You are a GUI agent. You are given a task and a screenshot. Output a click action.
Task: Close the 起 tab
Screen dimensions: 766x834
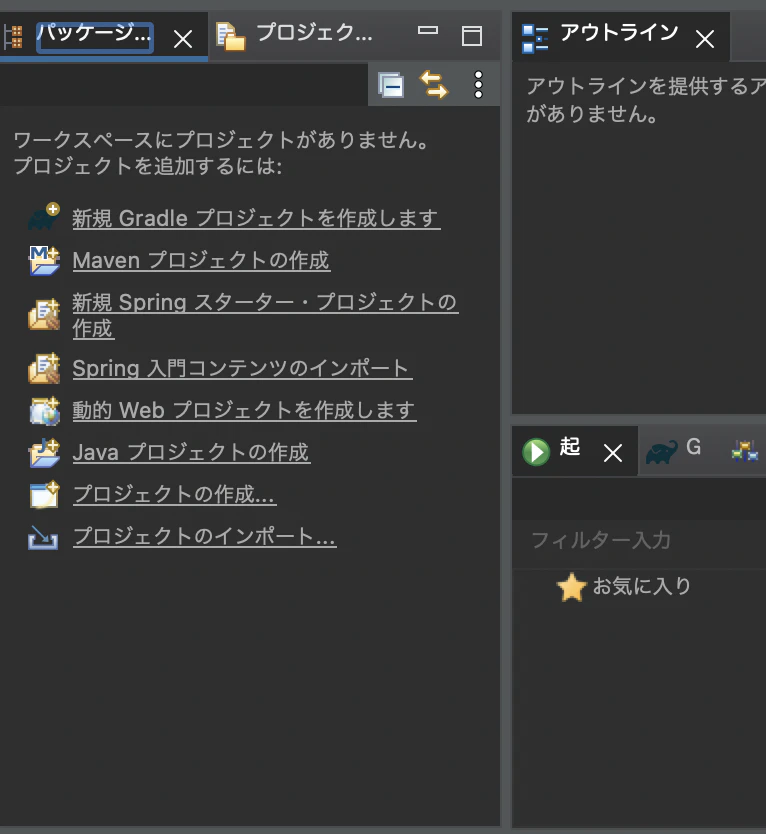tap(613, 453)
